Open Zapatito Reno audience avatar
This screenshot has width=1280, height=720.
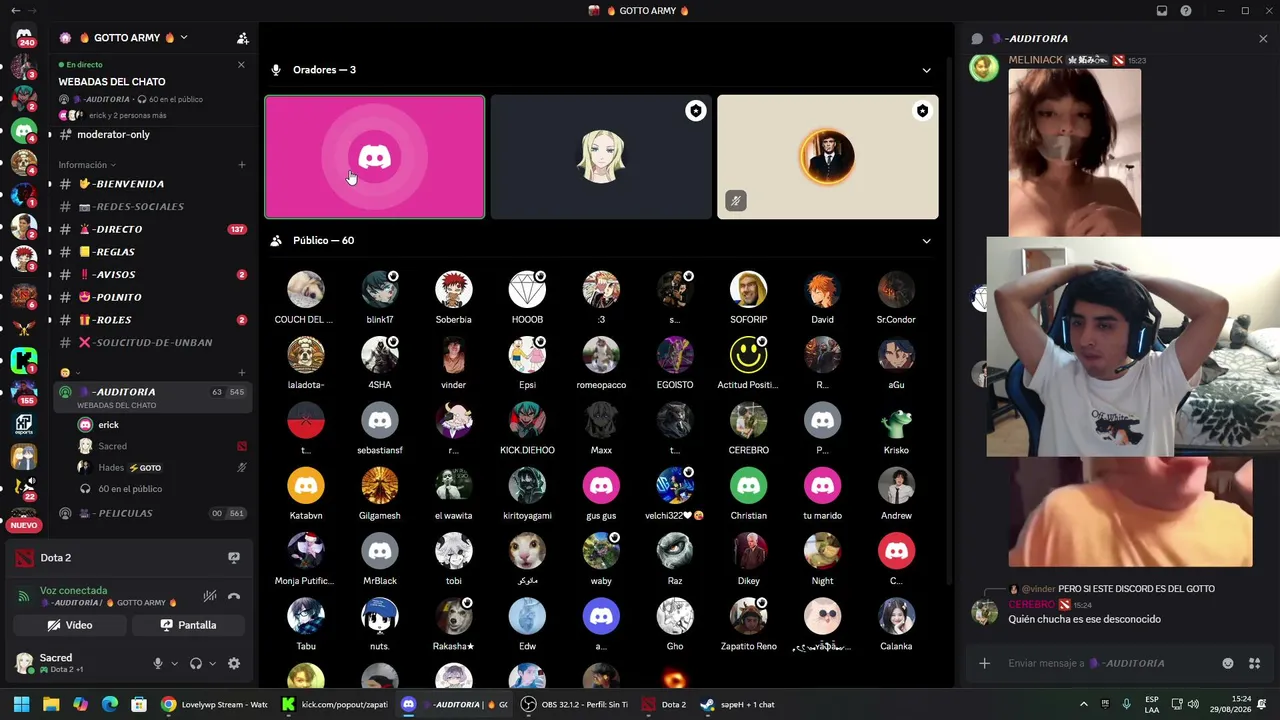tap(749, 617)
